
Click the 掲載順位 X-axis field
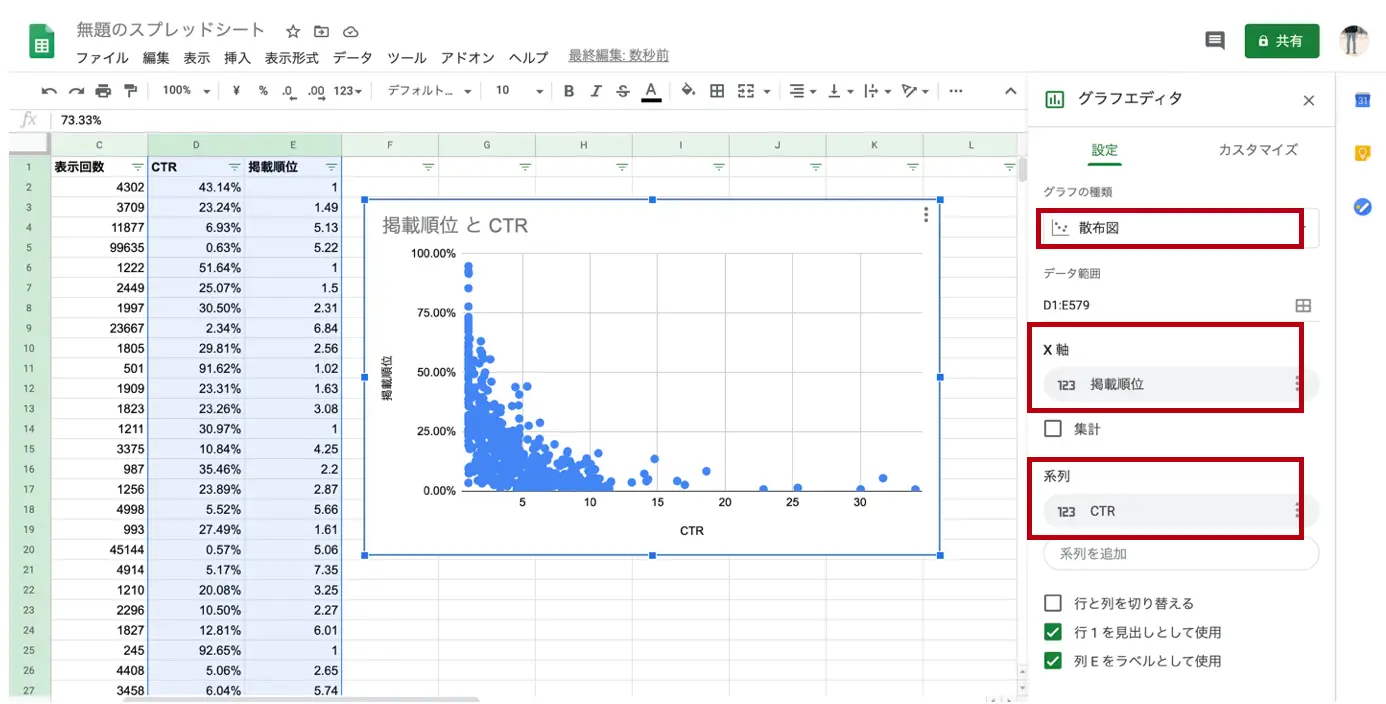tap(1181, 384)
